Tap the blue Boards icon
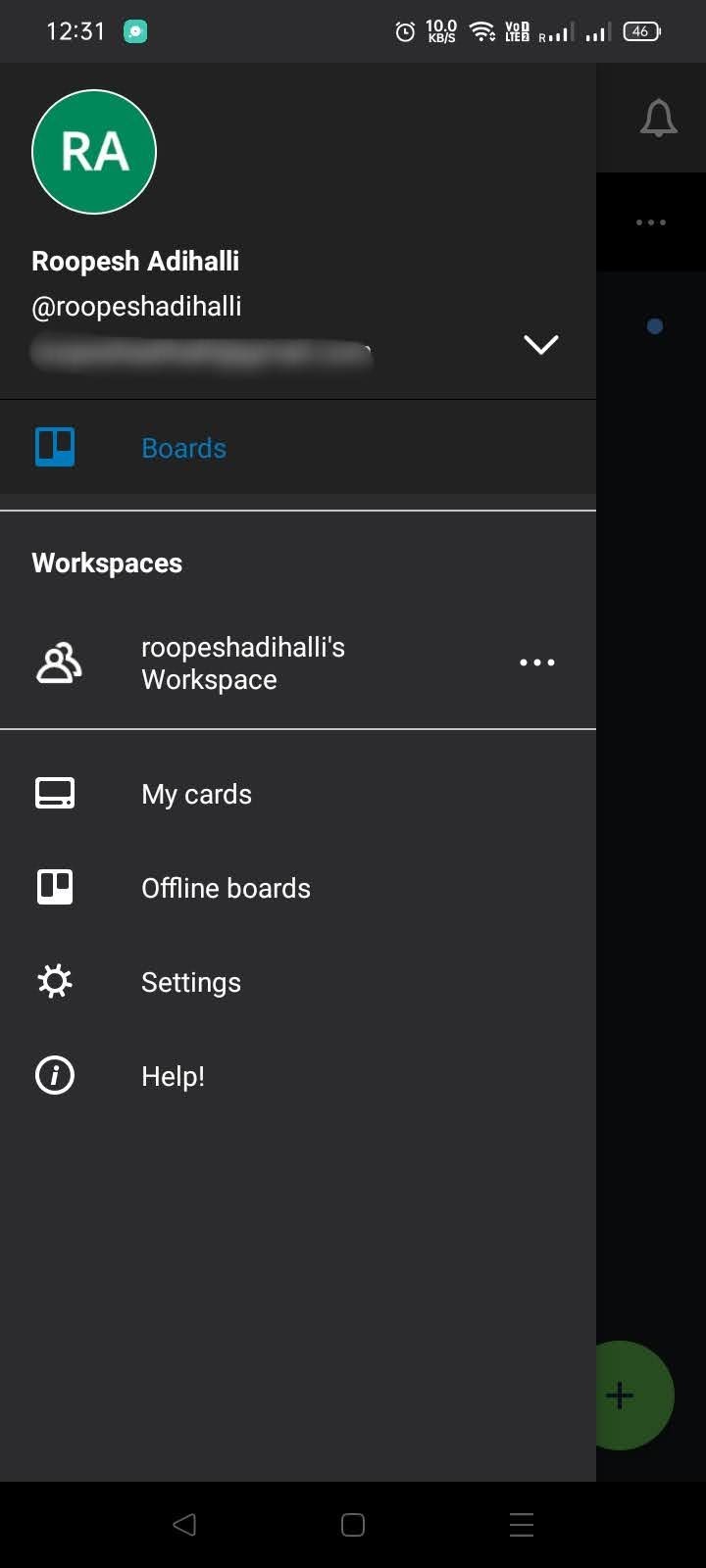706x1568 pixels. coord(55,447)
